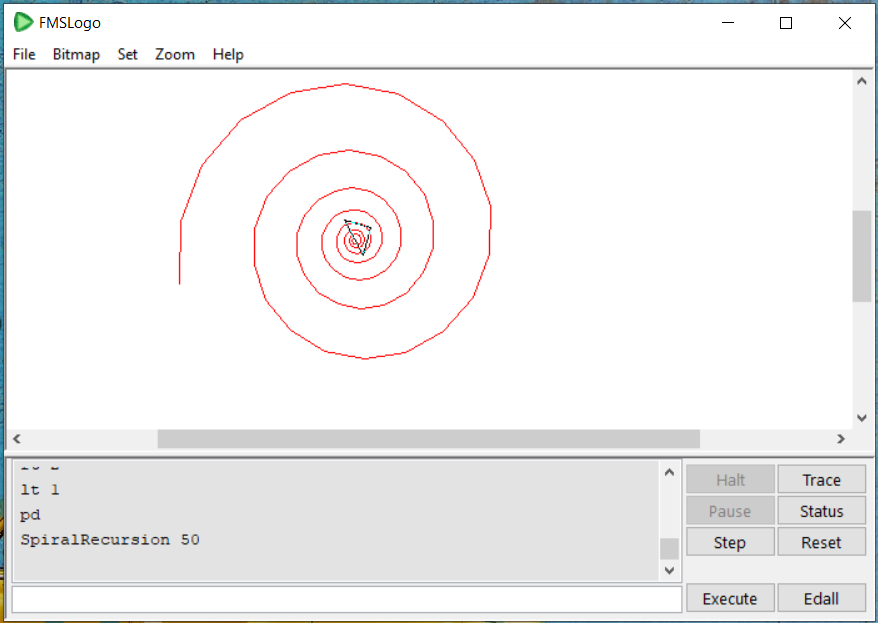Click the horizontal scrollbar right arrow
The width and height of the screenshot is (878, 623).
tap(842, 438)
